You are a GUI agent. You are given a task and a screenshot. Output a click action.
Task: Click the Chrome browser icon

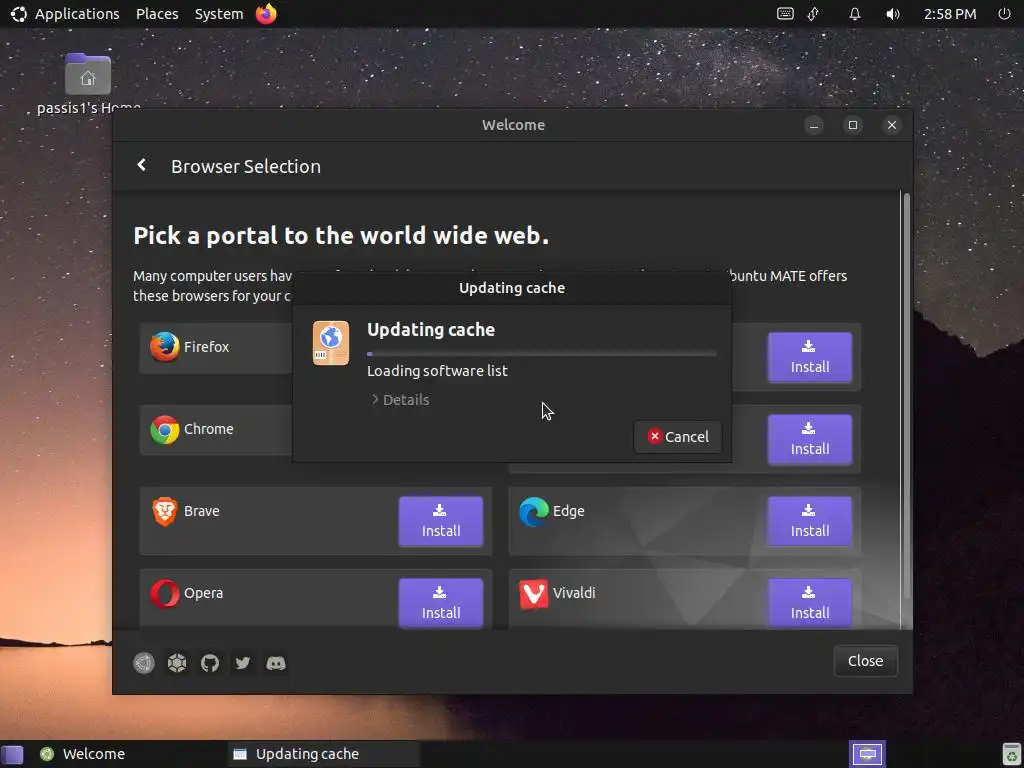165,429
